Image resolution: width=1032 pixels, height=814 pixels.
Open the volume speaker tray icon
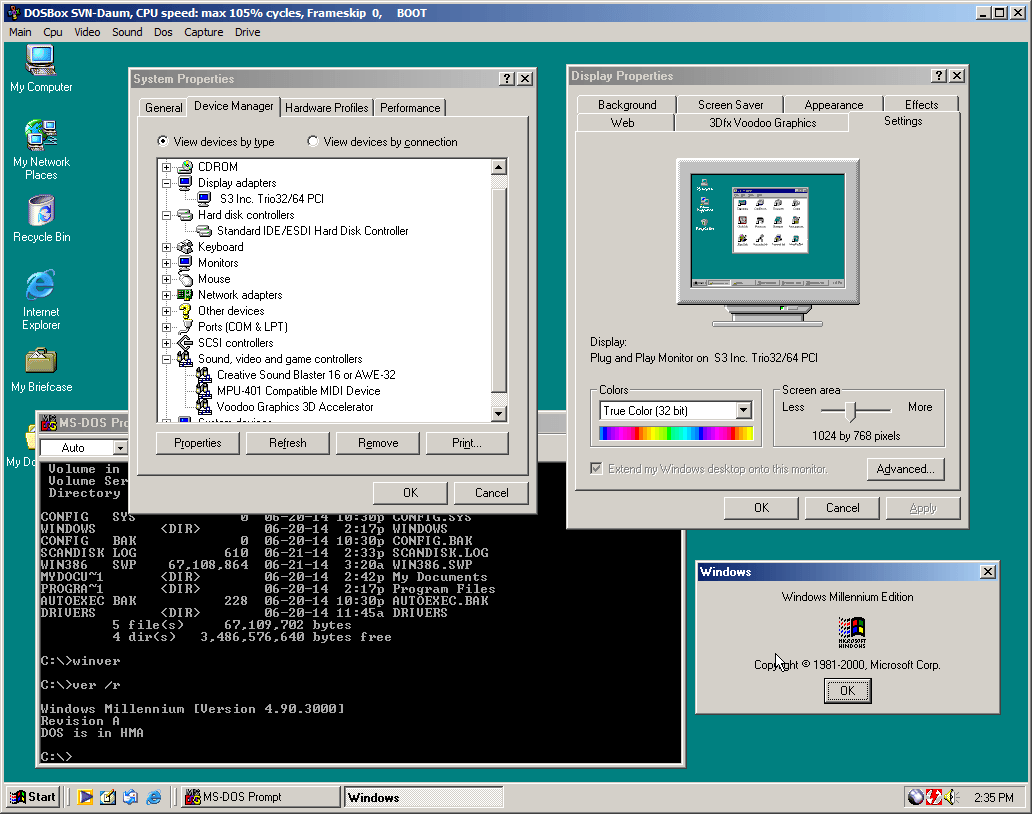point(951,797)
